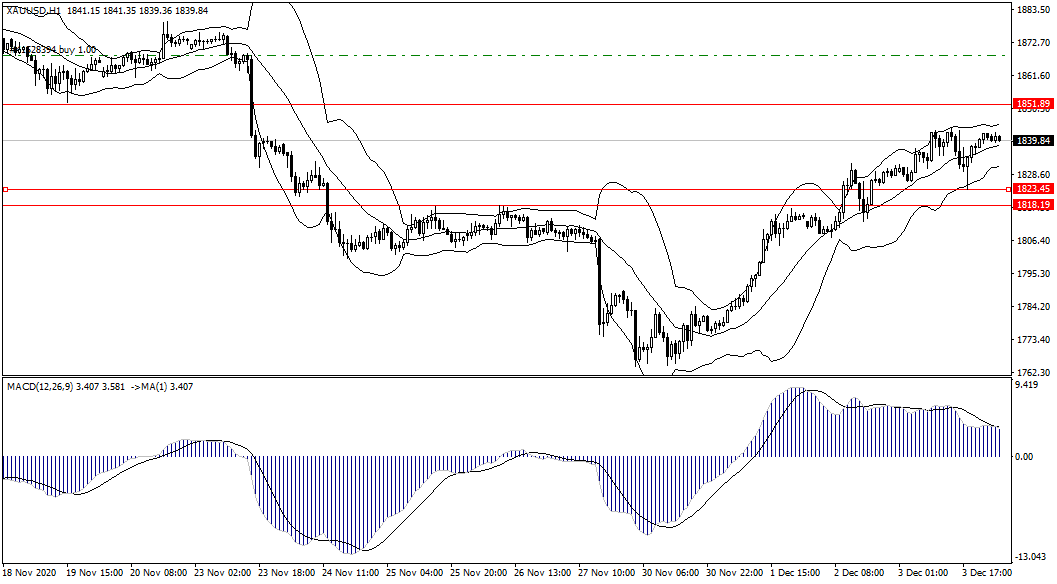Click the current price 1839.84 label

(x=1032, y=141)
